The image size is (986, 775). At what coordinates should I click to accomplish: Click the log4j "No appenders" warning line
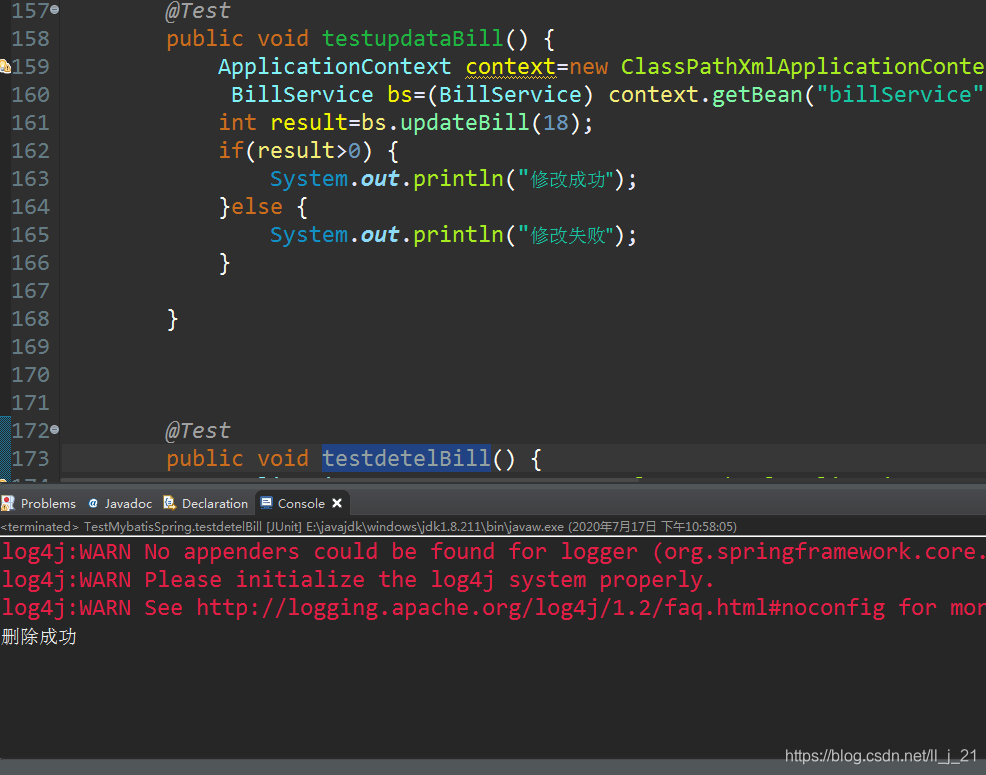(493, 552)
